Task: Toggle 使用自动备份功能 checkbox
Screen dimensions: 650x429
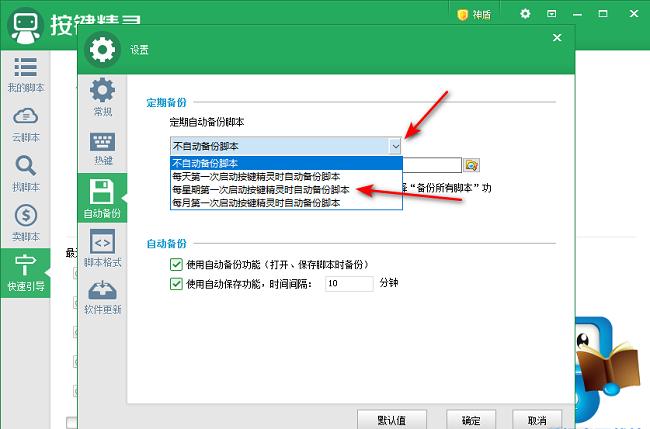Action: tap(177, 264)
